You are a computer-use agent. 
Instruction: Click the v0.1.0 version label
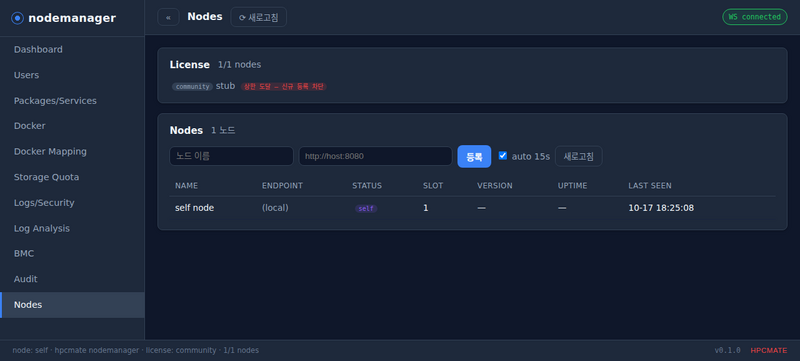(x=728, y=350)
